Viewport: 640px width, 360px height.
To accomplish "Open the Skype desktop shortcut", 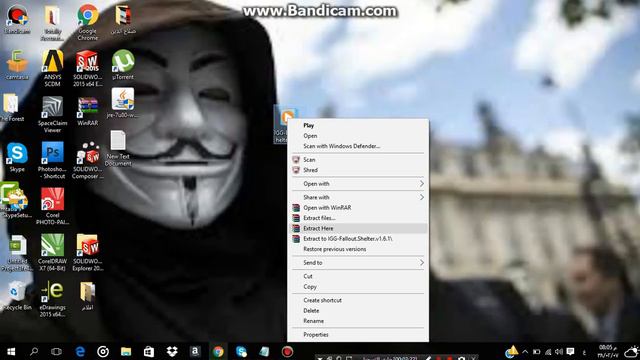I will [x=17, y=157].
